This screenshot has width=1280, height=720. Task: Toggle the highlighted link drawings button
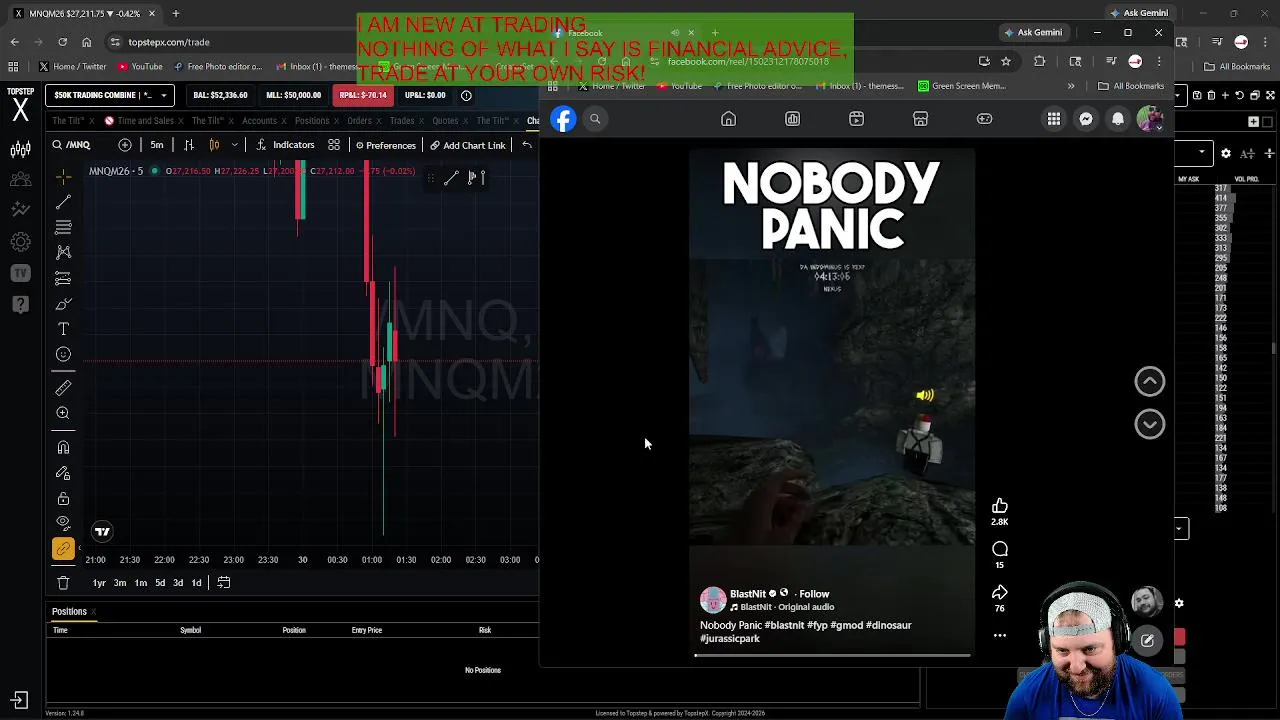click(x=63, y=549)
